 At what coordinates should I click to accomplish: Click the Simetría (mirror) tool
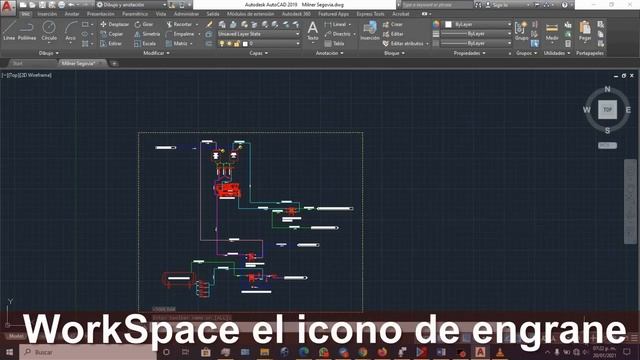tap(147, 34)
